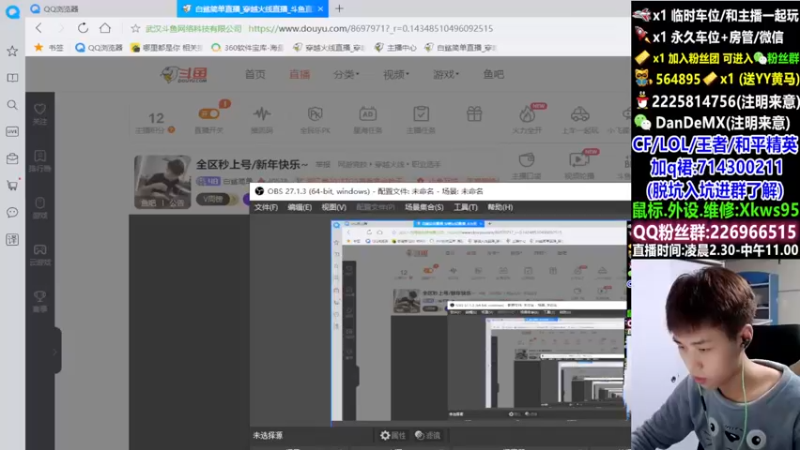Open the reading book icon in browser sidebar
Image resolution: width=800 pixels, height=450 pixels.
tap(12, 78)
